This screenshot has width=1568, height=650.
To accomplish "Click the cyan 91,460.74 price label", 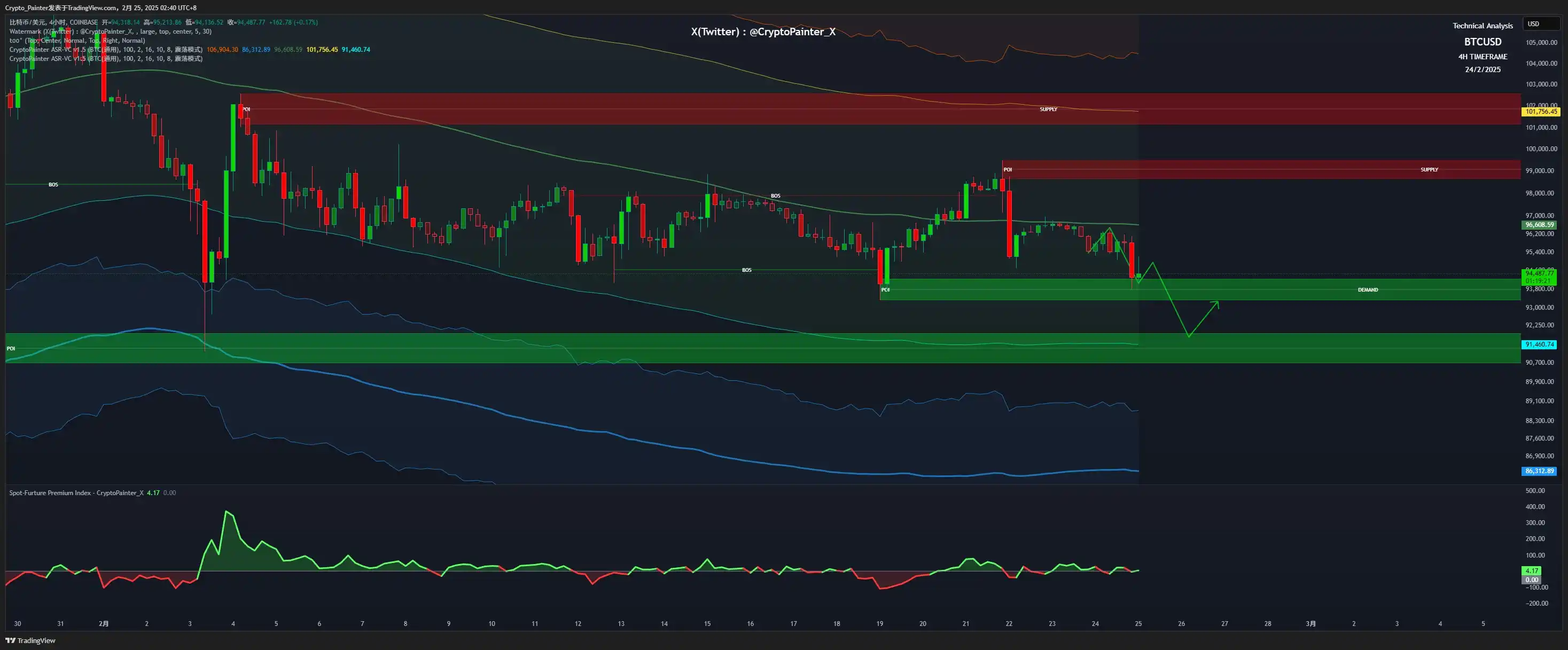I will click(x=1539, y=344).
